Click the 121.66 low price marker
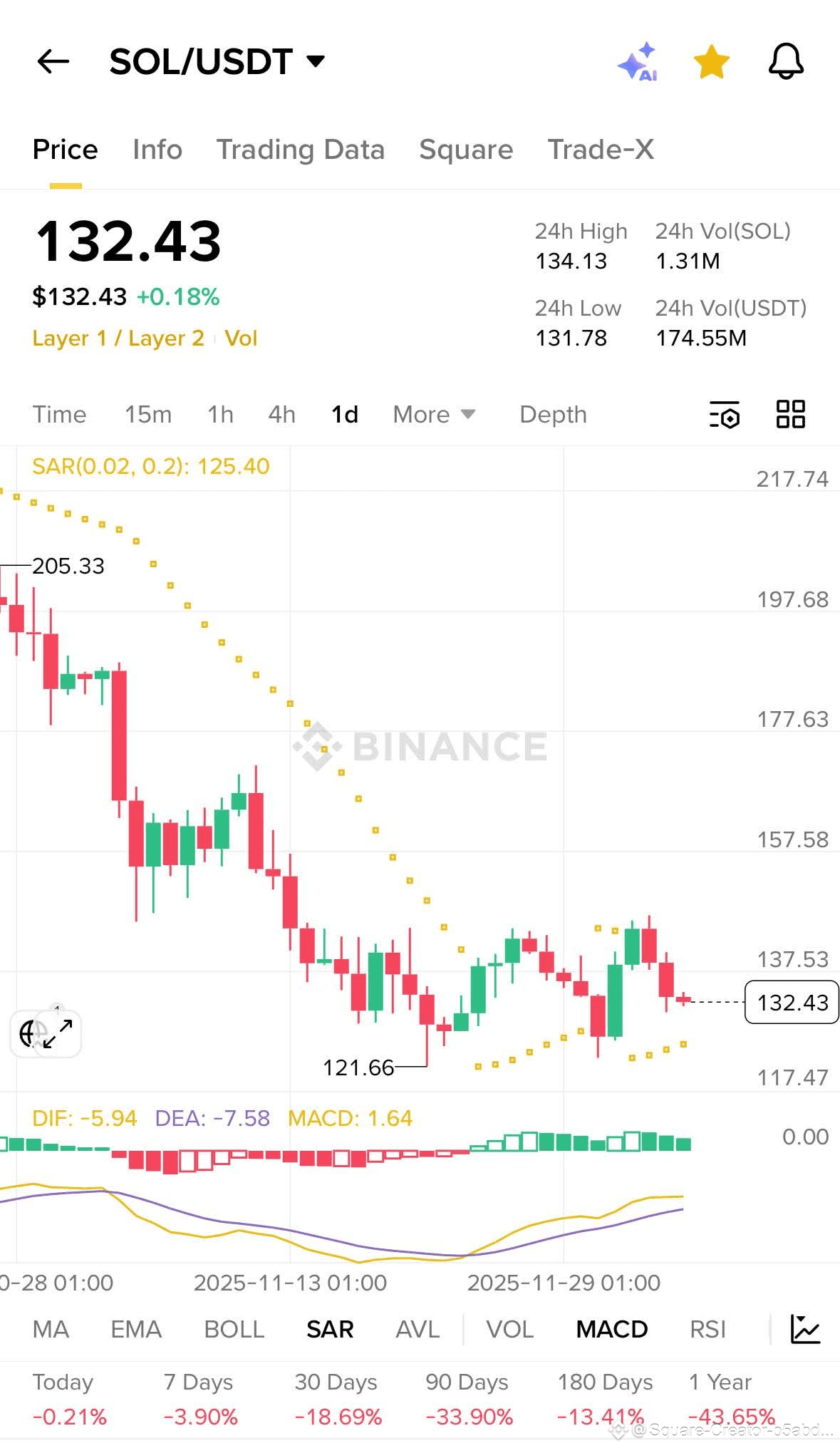 (358, 1067)
